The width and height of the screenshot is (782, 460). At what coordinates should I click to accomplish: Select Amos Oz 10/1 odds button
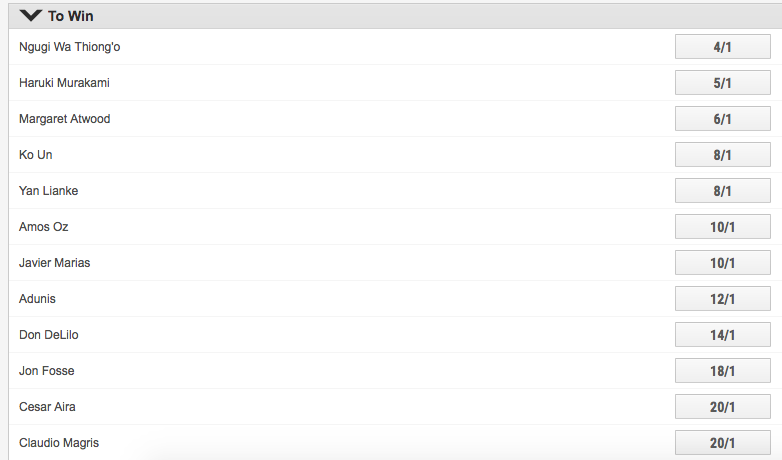click(x=722, y=227)
